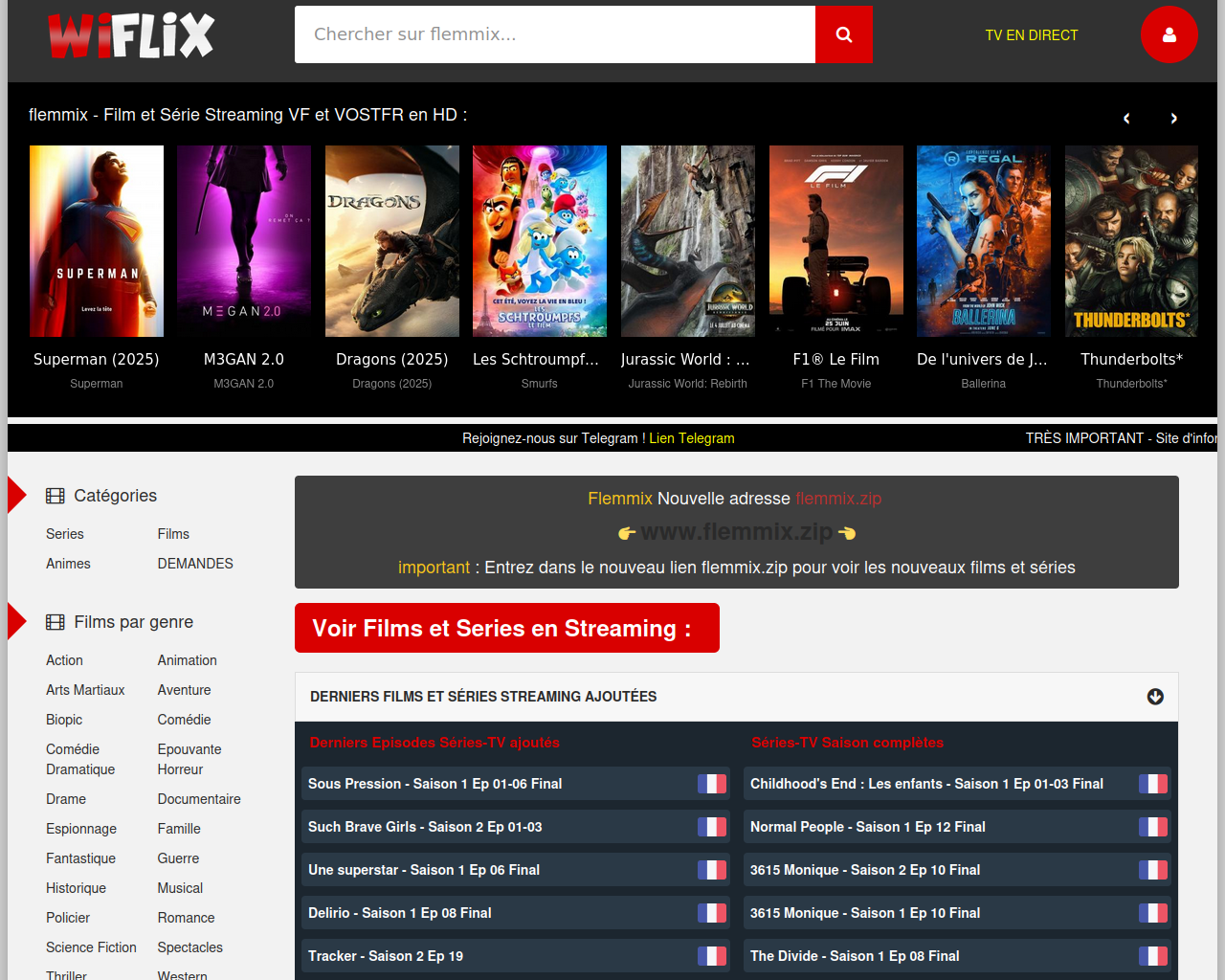Click the French flag on Delirio row
This screenshot has height=980, width=1225.
pyautogui.click(x=712, y=913)
